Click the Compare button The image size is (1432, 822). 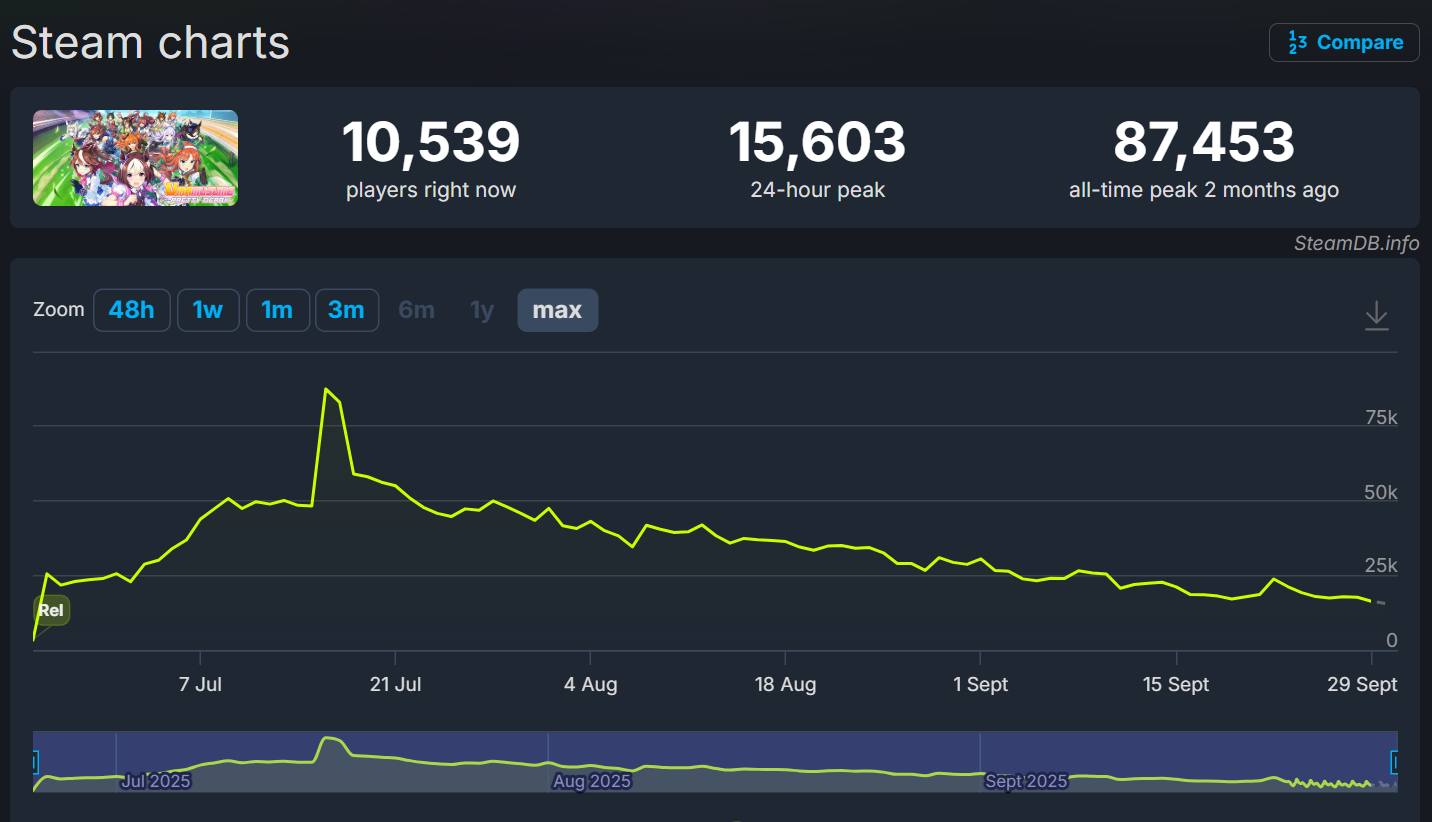(1344, 42)
